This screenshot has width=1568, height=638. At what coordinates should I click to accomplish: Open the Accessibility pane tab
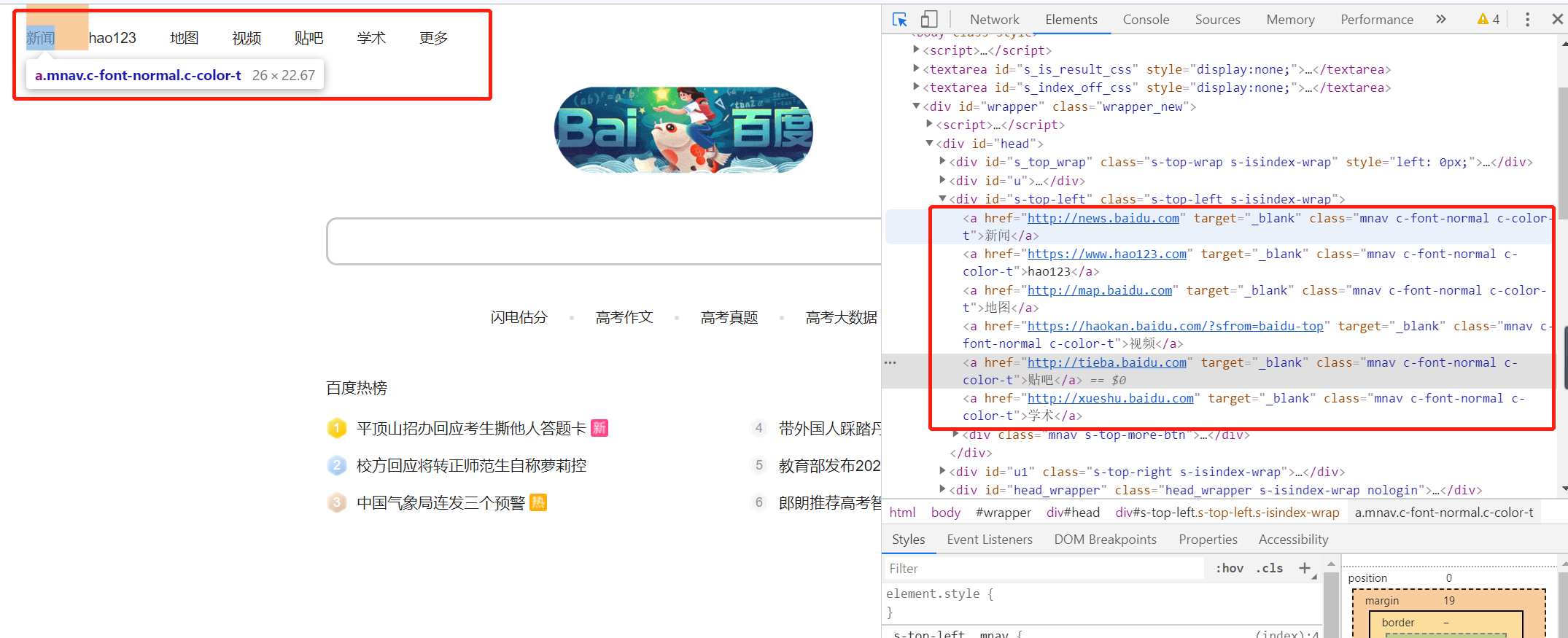pyautogui.click(x=1293, y=540)
